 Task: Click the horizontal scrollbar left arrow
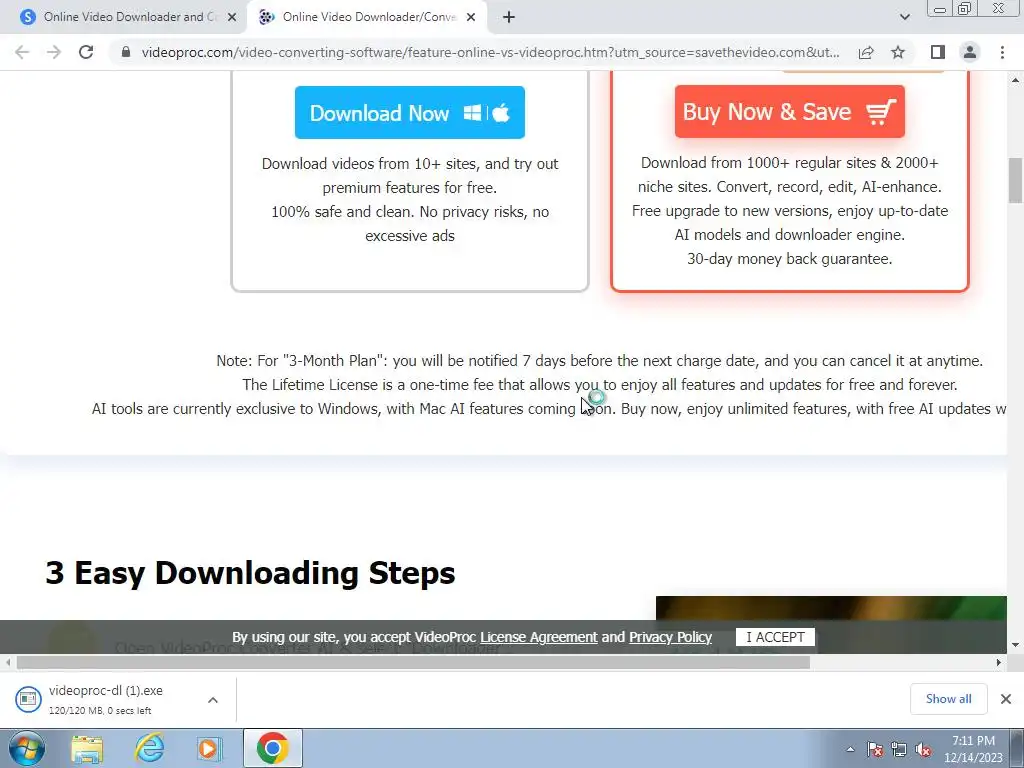pyautogui.click(x=7, y=663)
